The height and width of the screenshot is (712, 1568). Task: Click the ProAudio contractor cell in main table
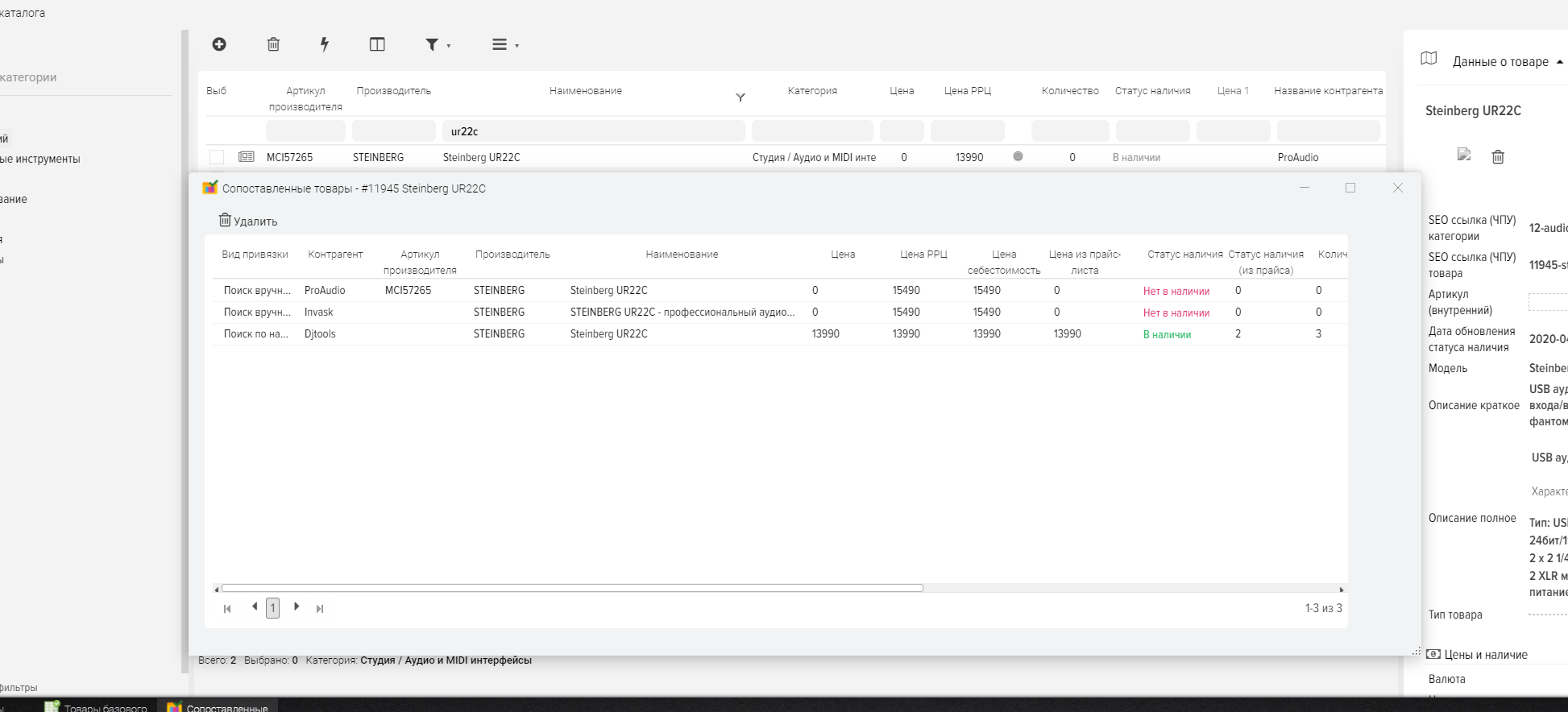click(1298, 157)
